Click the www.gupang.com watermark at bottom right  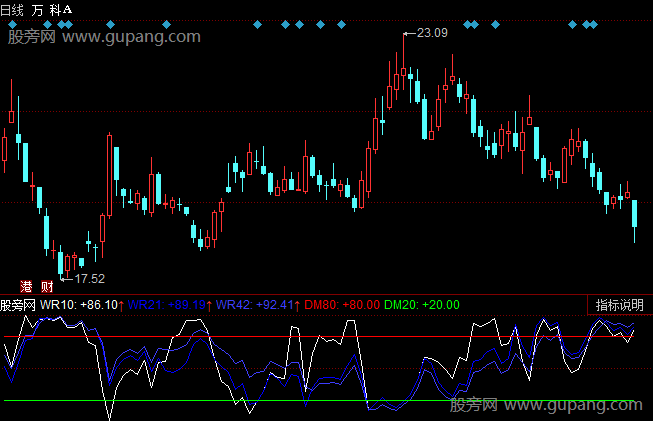point(546,405)
